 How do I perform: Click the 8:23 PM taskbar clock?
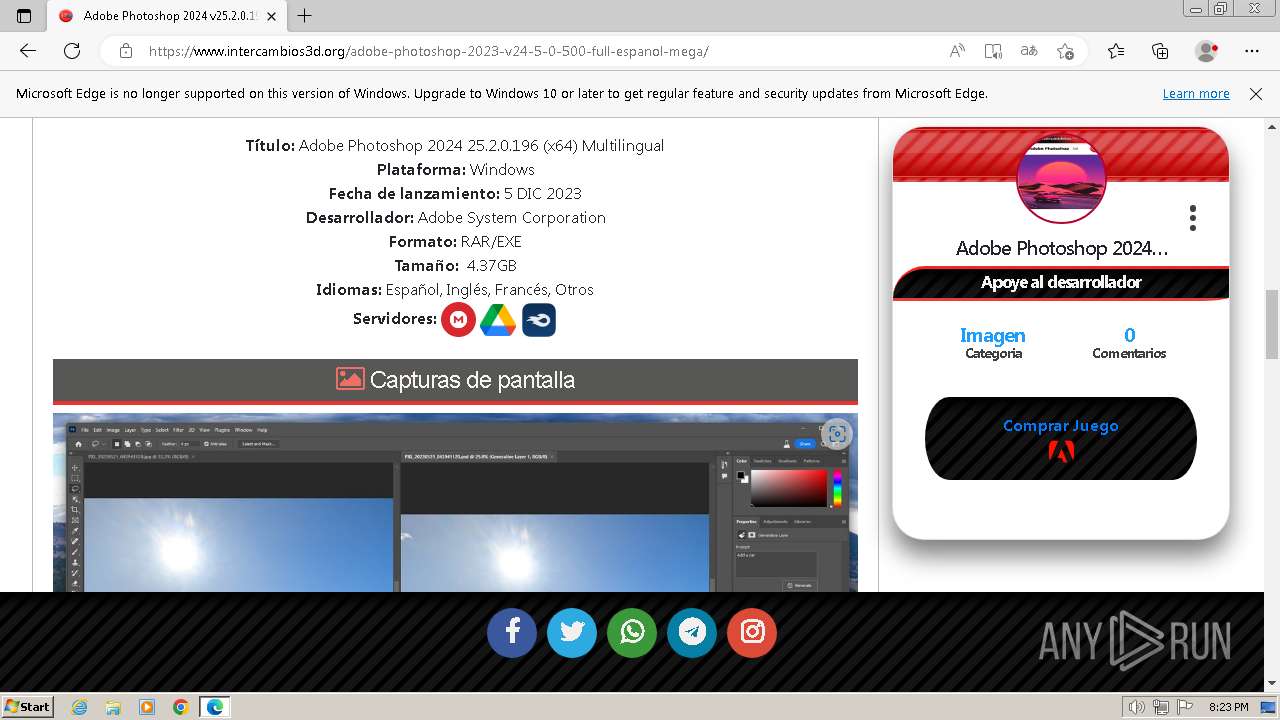(x=1228, y=707)
